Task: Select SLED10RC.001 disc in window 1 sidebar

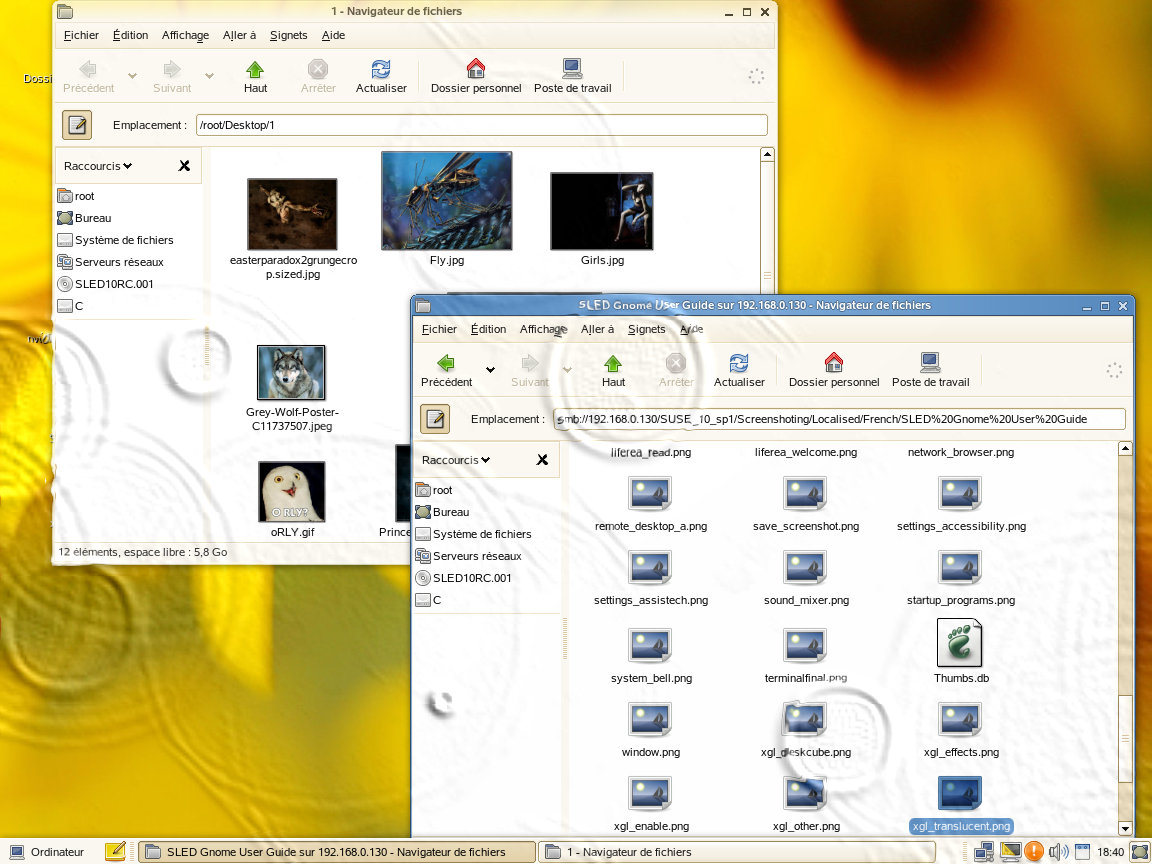Action: point(106,284)
